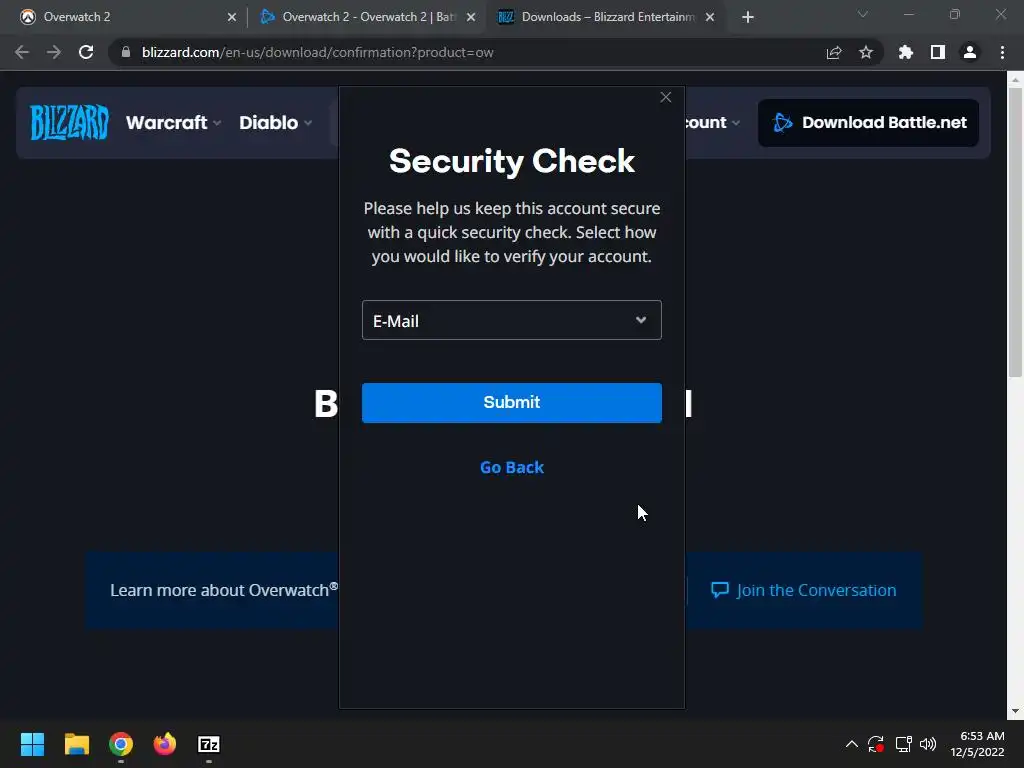Screen dimensions: 1024x768
Task: Click the blue Submit button
Action: [511, 402]
